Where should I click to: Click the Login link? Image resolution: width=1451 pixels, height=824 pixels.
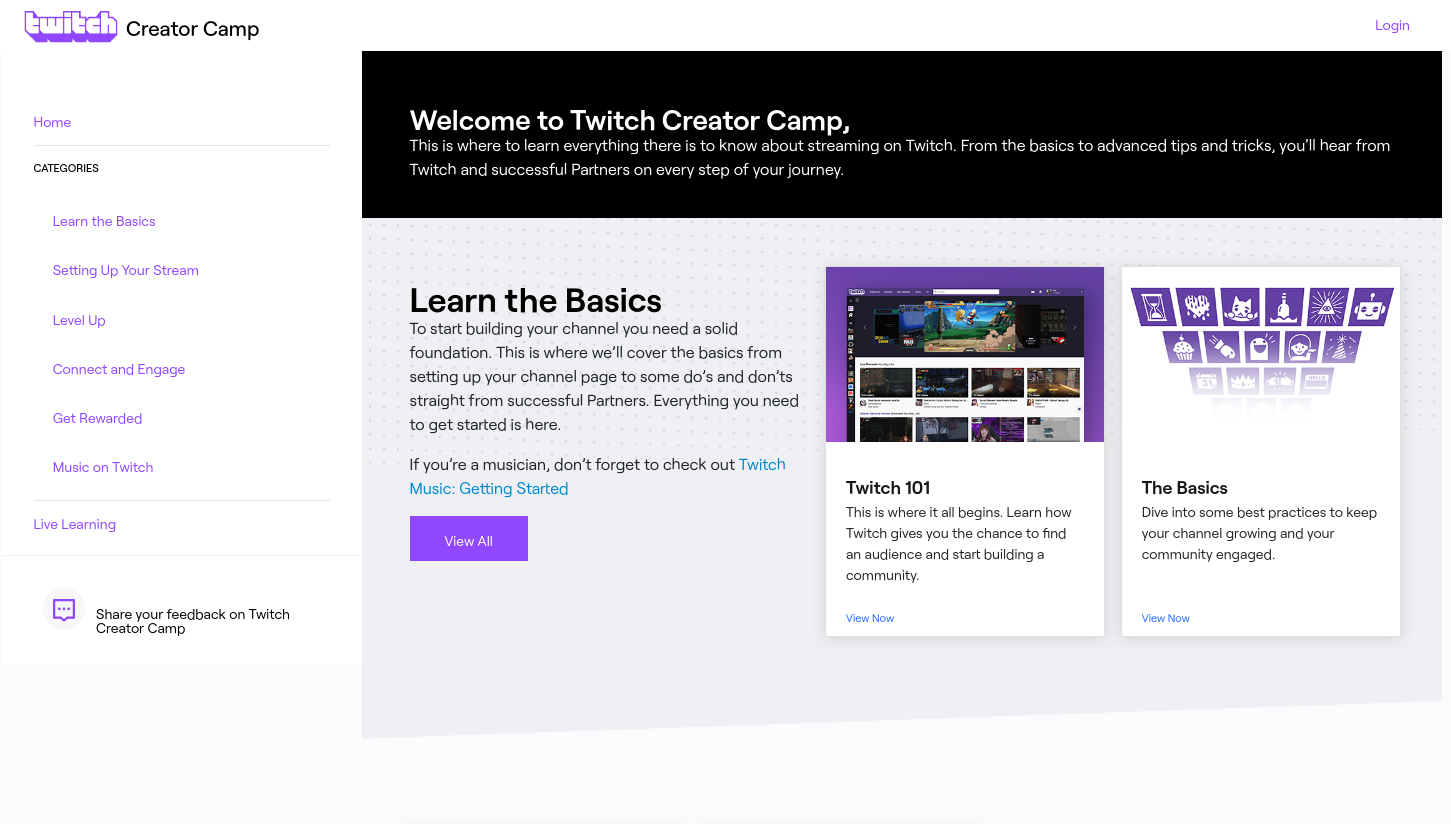click(x=1392, y=25)
